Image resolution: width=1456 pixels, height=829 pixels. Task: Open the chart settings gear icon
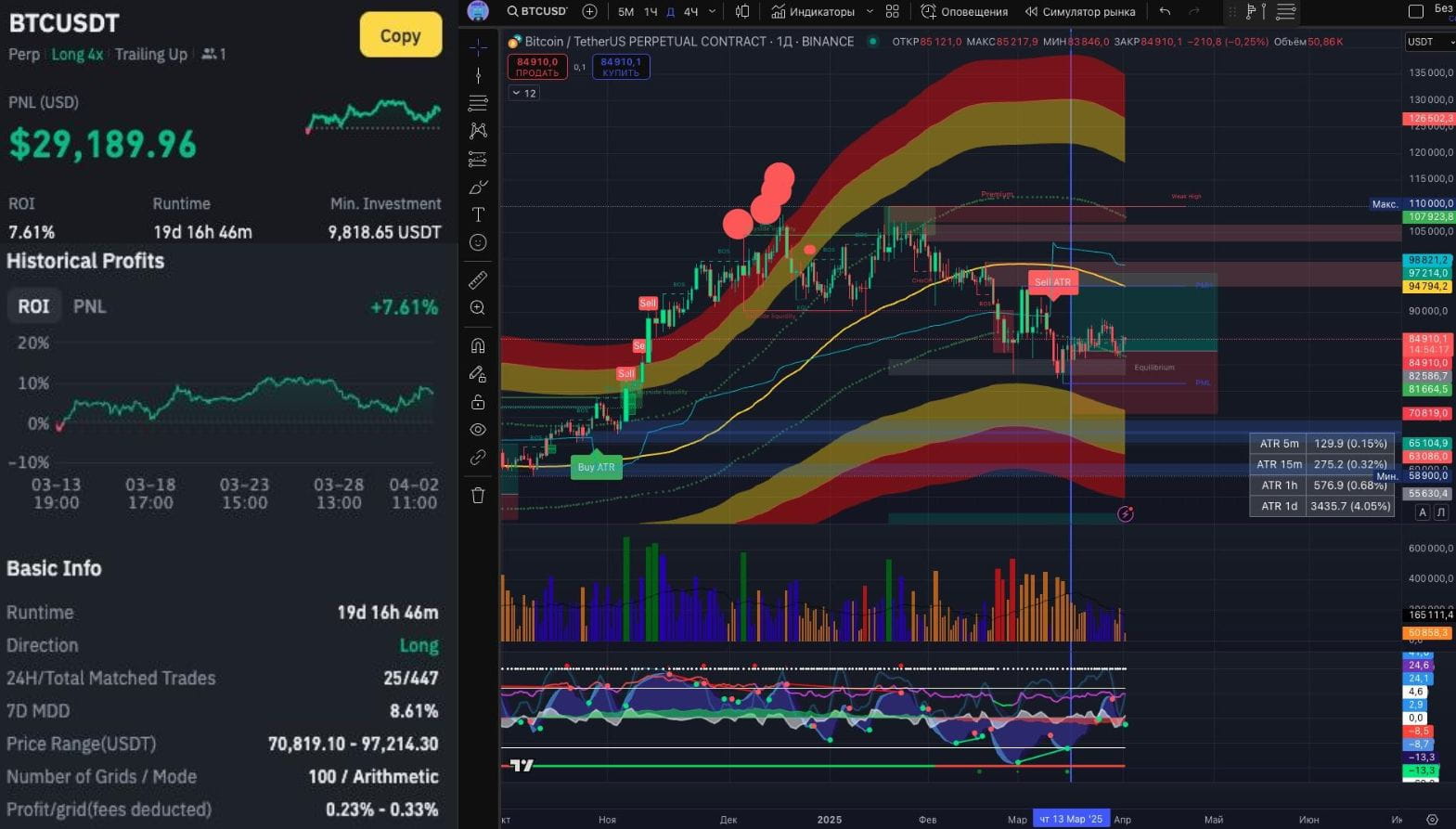[x=1433, y=820]
